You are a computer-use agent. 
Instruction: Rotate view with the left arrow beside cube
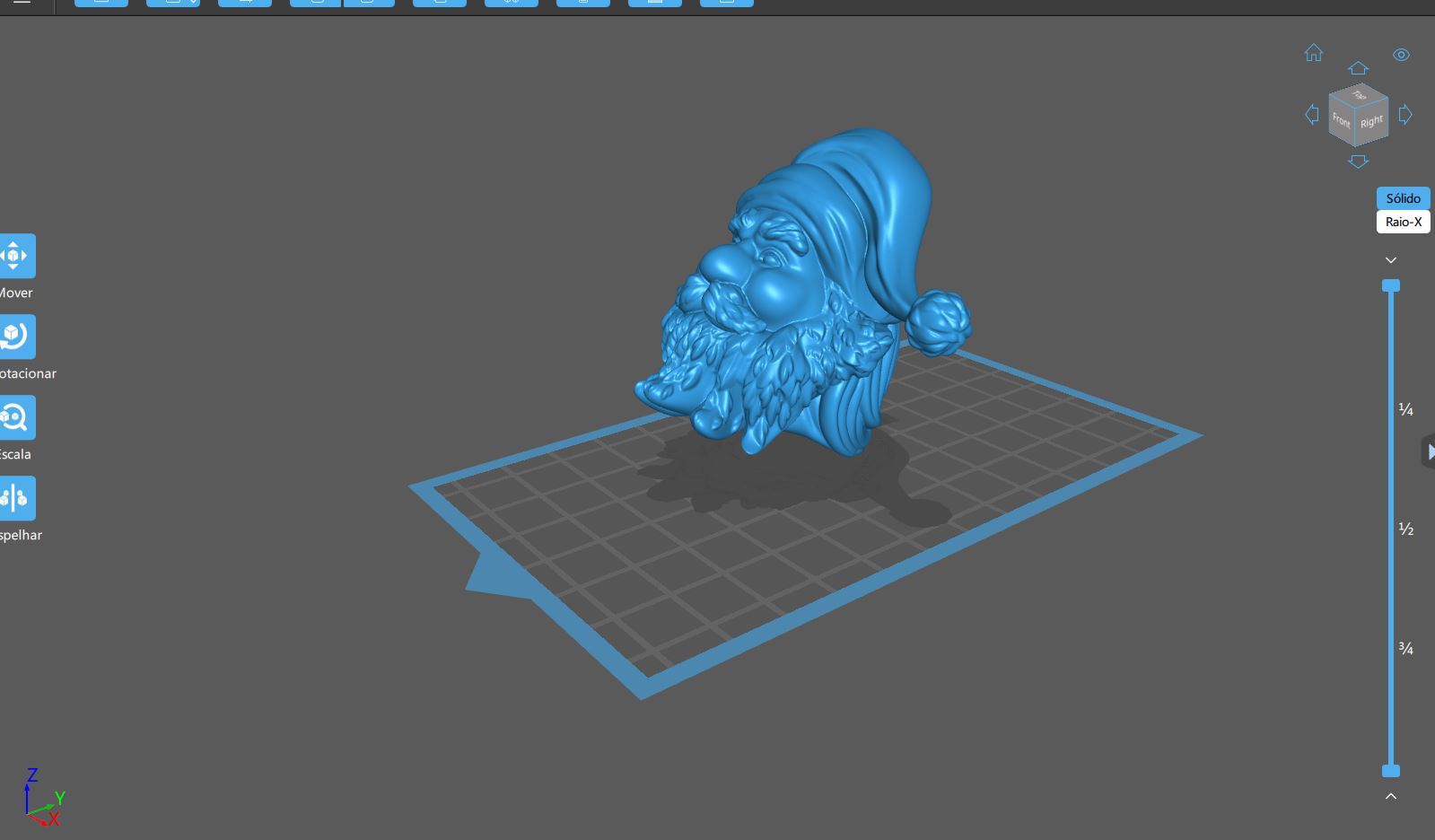pyautogui.click(x=1312, y=114)
